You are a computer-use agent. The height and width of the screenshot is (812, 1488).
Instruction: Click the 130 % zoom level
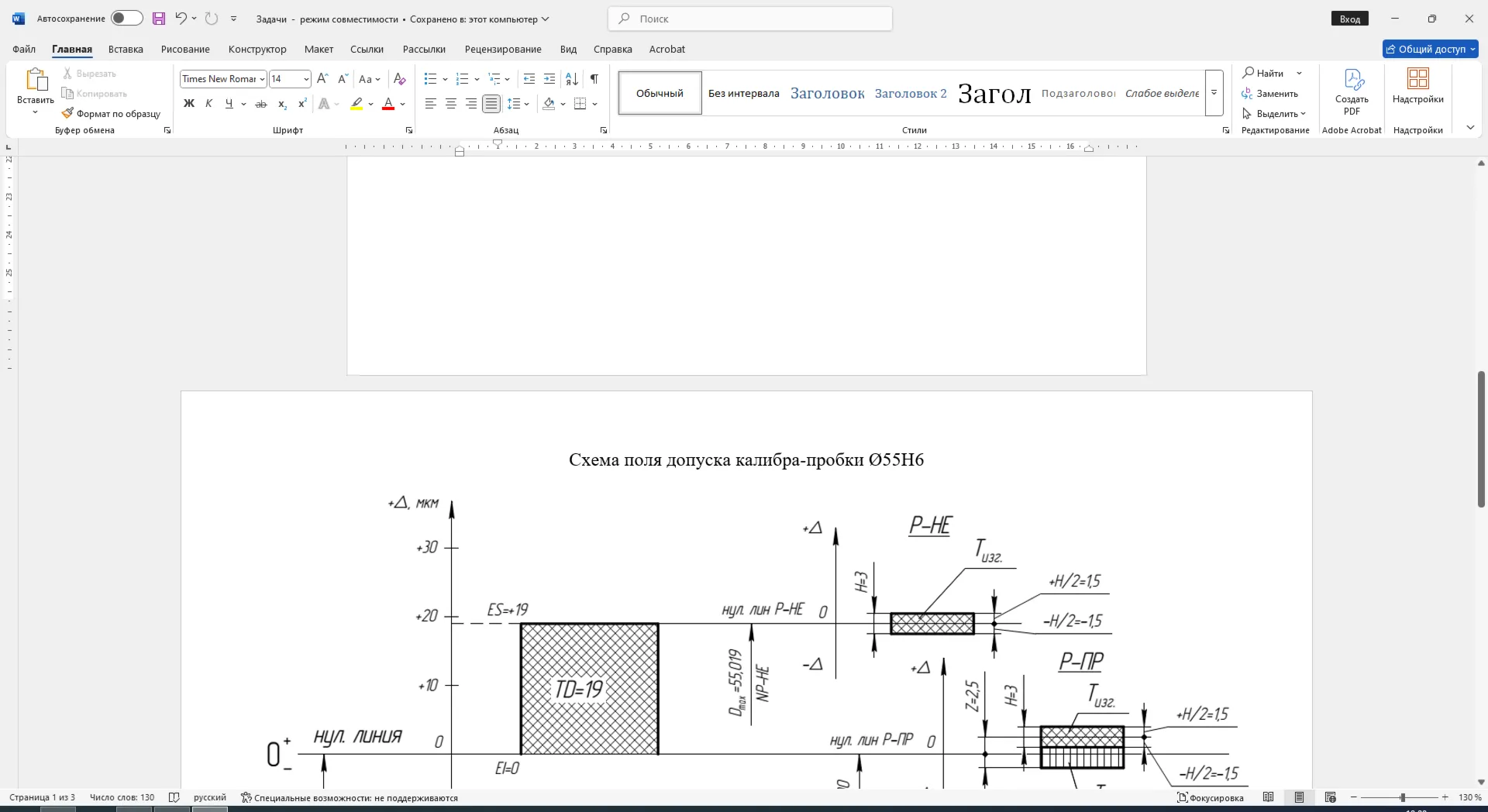(x=1469, y=797)
